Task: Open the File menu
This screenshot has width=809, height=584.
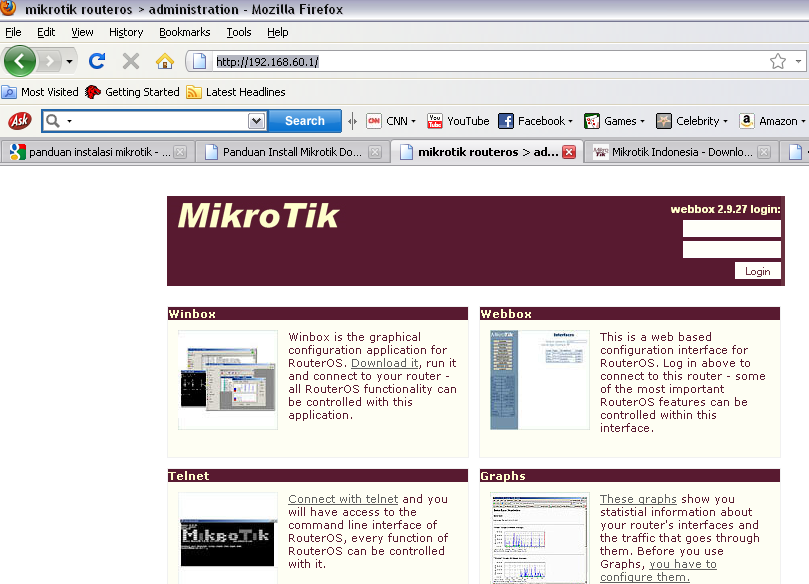Action: [13, 33]
